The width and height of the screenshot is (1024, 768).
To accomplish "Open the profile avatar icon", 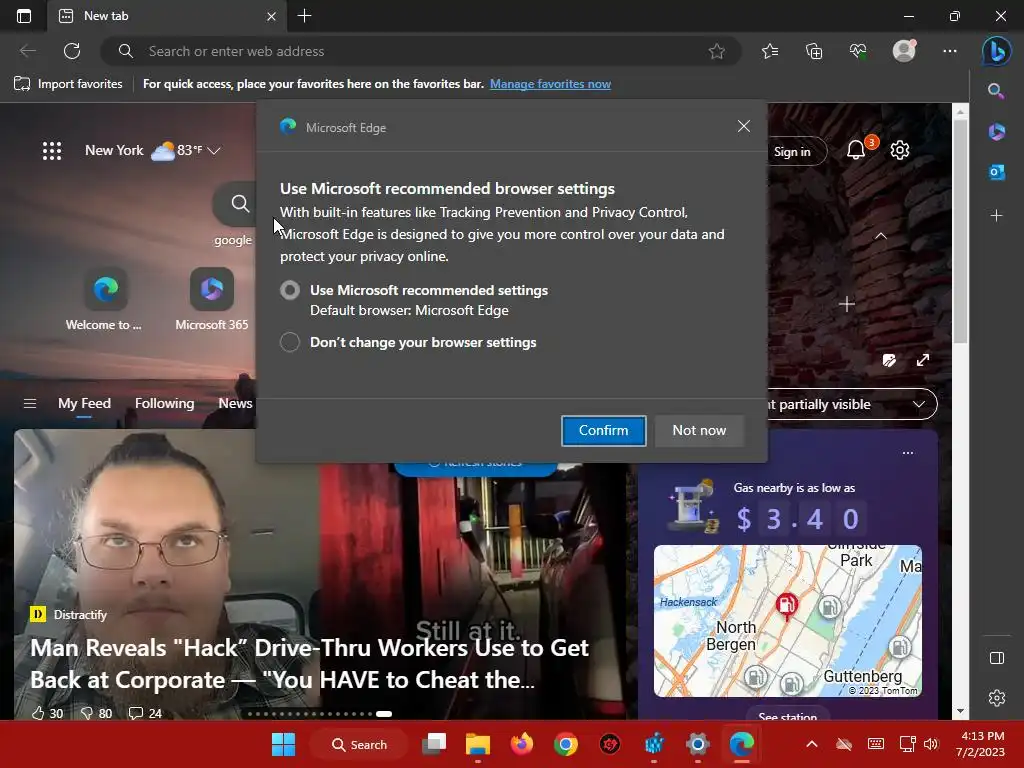I will click(904, 51).
